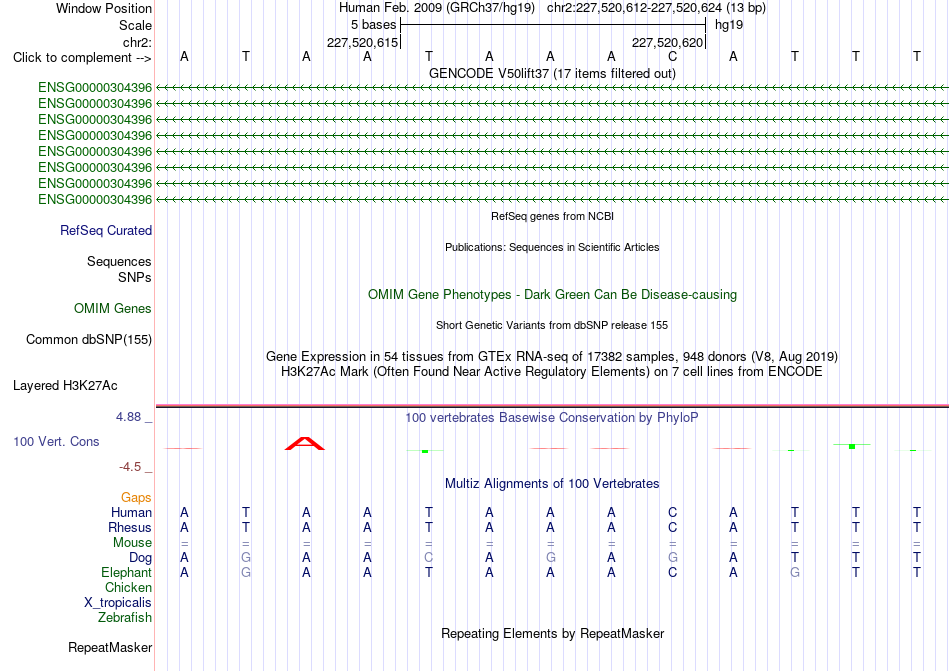Viewport: 950px width, 671px height.
Task: Click the GENCODE V50lift37 track title
Action: click(552, 73)
